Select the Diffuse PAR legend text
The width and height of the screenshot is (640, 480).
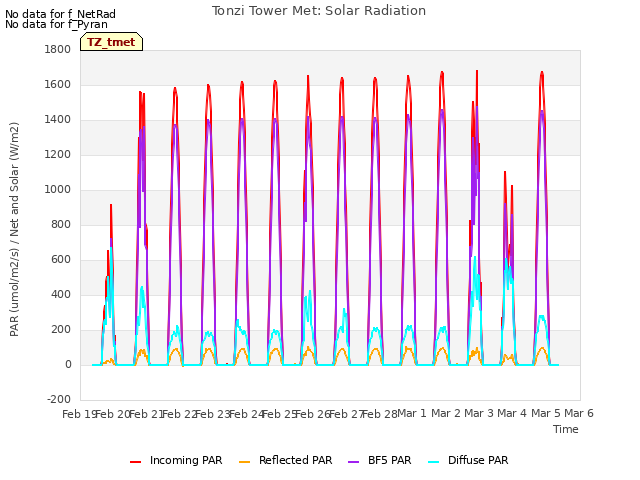click(478, 460)
